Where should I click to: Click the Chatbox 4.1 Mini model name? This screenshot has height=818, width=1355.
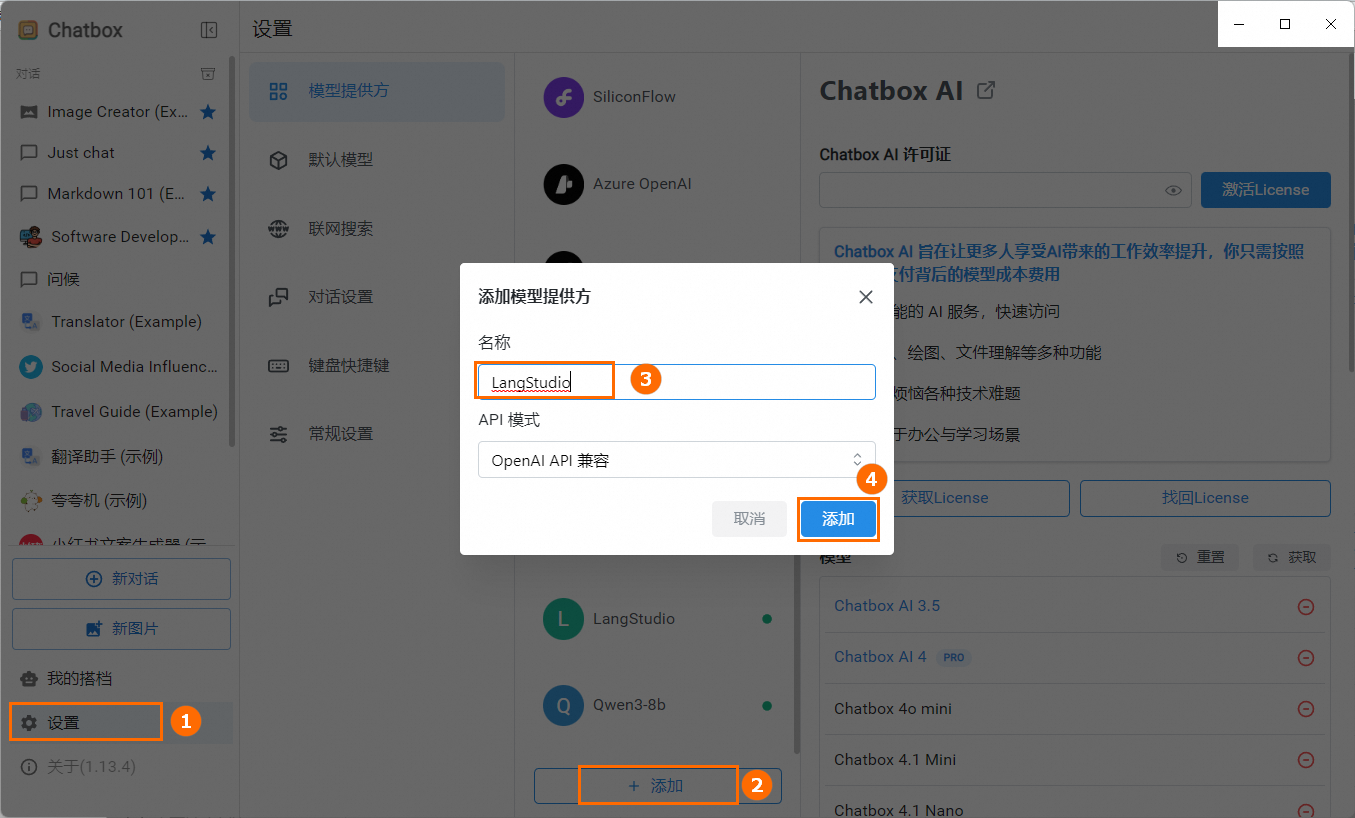point(895,760)
